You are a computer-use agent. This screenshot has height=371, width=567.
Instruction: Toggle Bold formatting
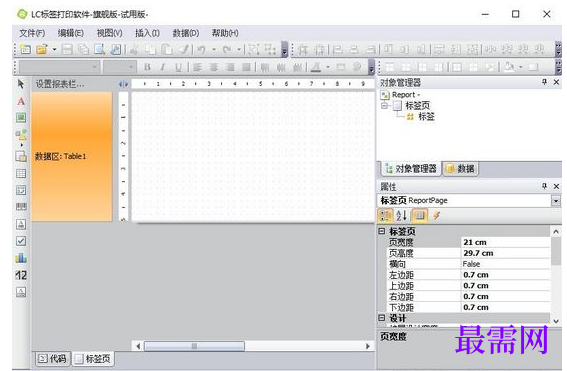click(x=147, y=67)
